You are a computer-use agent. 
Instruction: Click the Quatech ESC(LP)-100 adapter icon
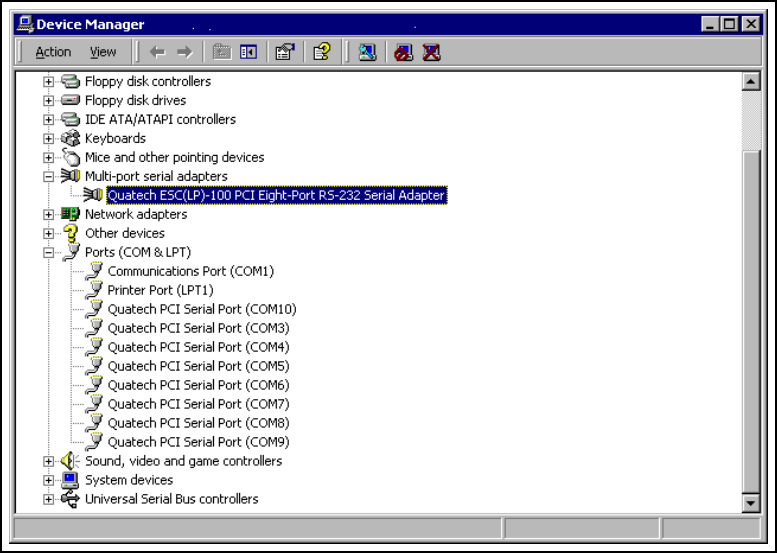point(93,195)
